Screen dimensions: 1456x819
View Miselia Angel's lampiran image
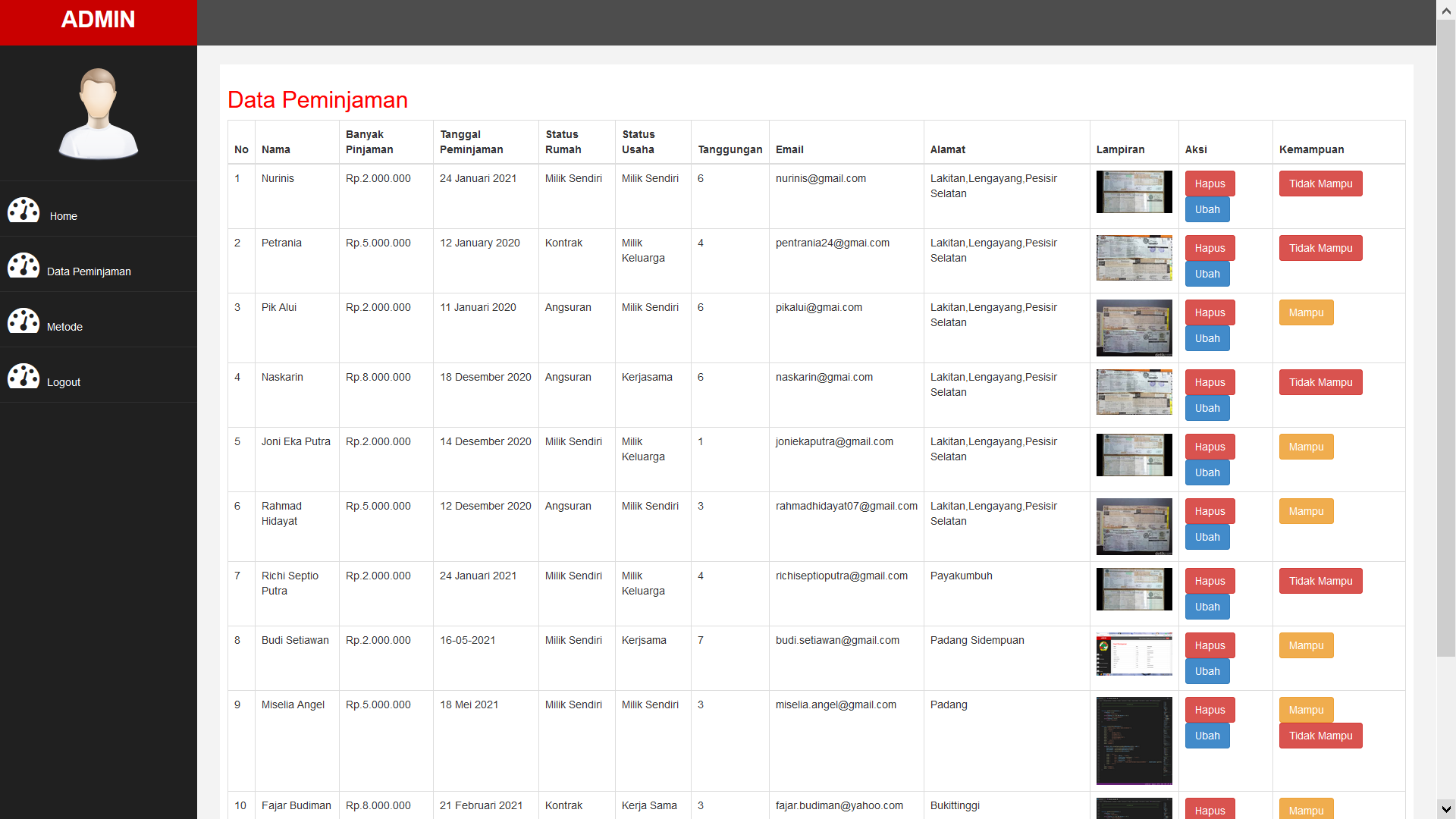[1134, 740]
